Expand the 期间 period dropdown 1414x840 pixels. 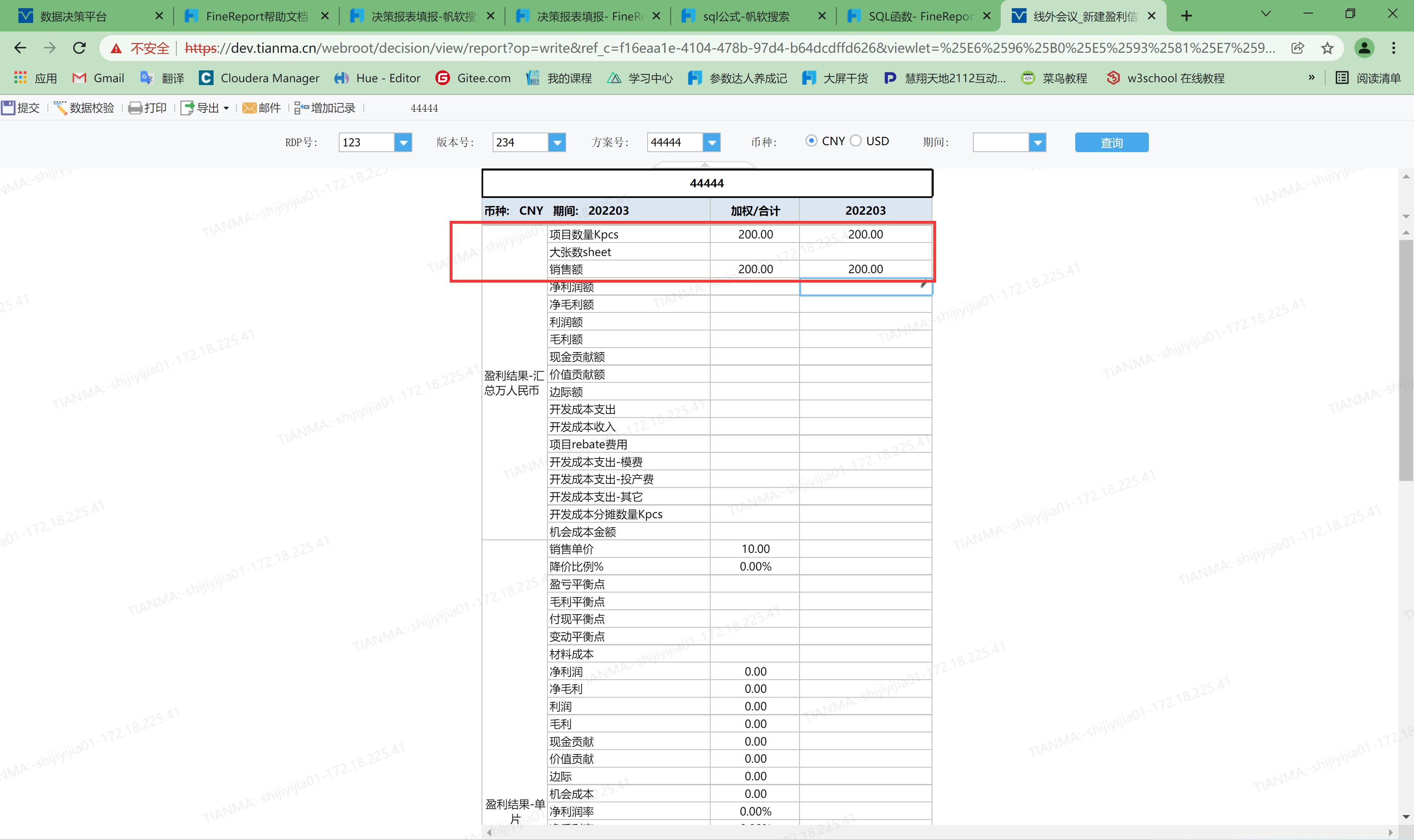pyautogui.click(x=1037, y=143)
